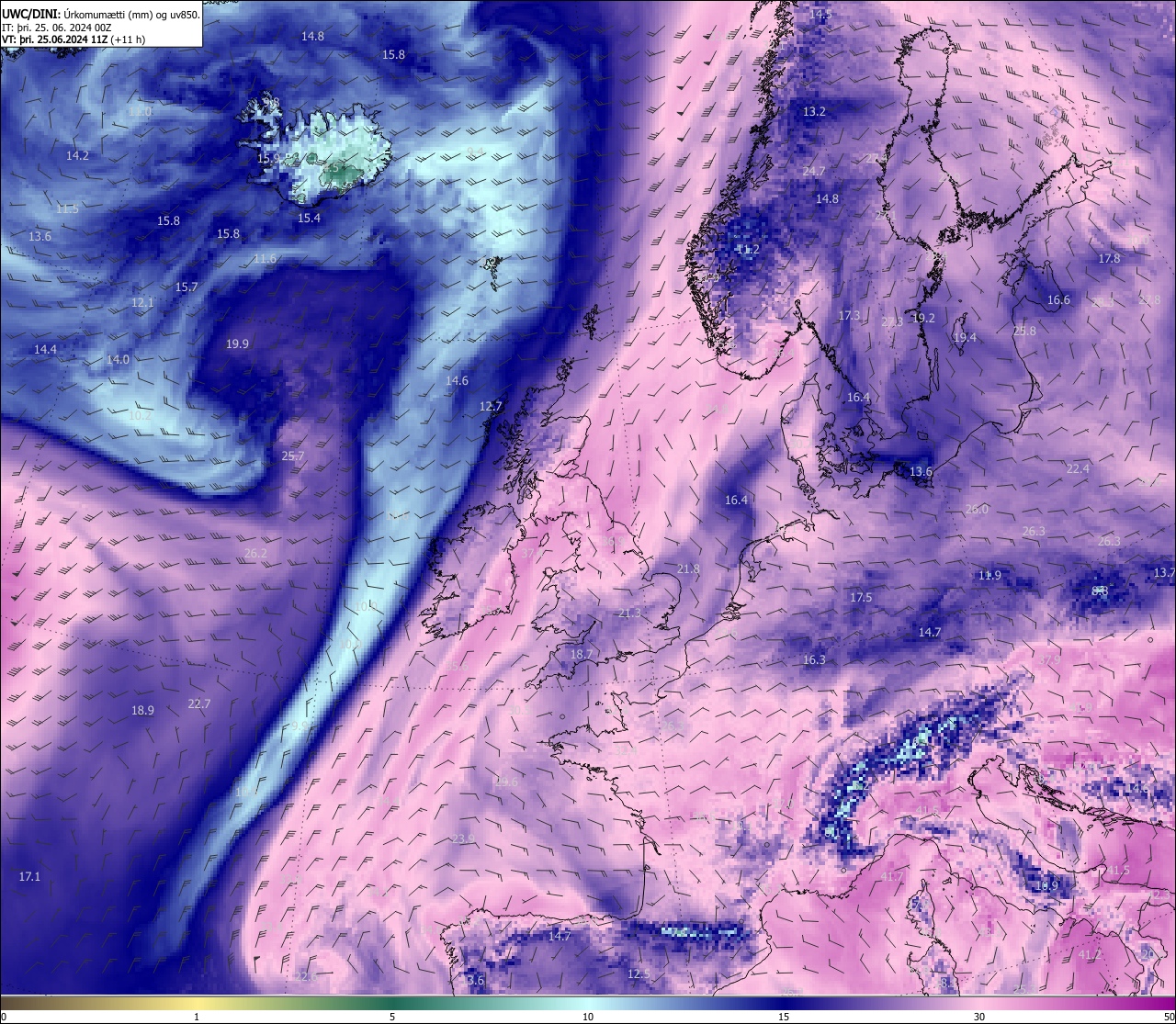This screenshot has height=1024, width=1176.
Task: Click the map value '11.6'
Action: (x=265, y=259)
